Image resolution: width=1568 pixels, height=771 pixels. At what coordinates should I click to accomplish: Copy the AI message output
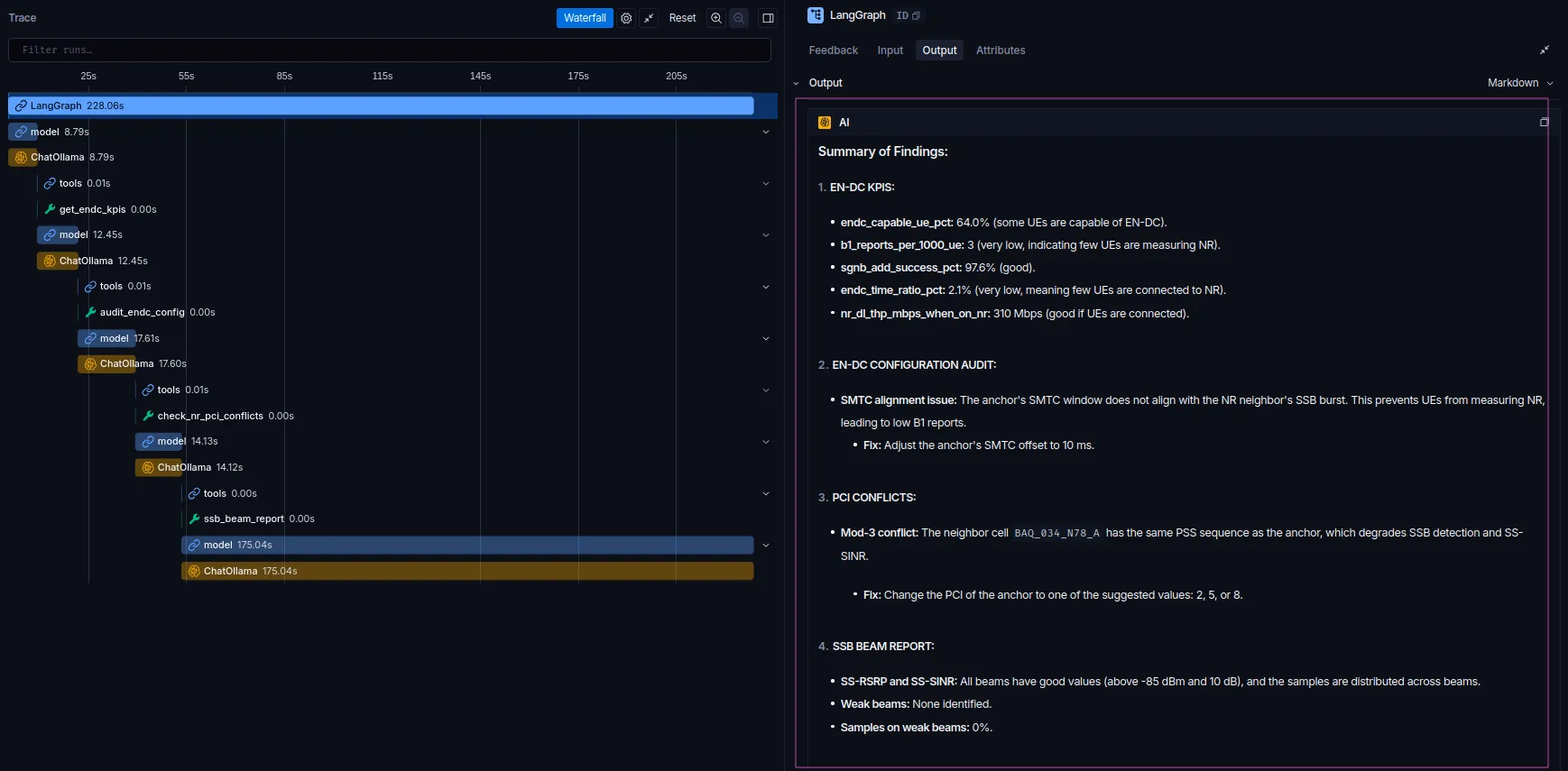click(x=1544, y=123)
